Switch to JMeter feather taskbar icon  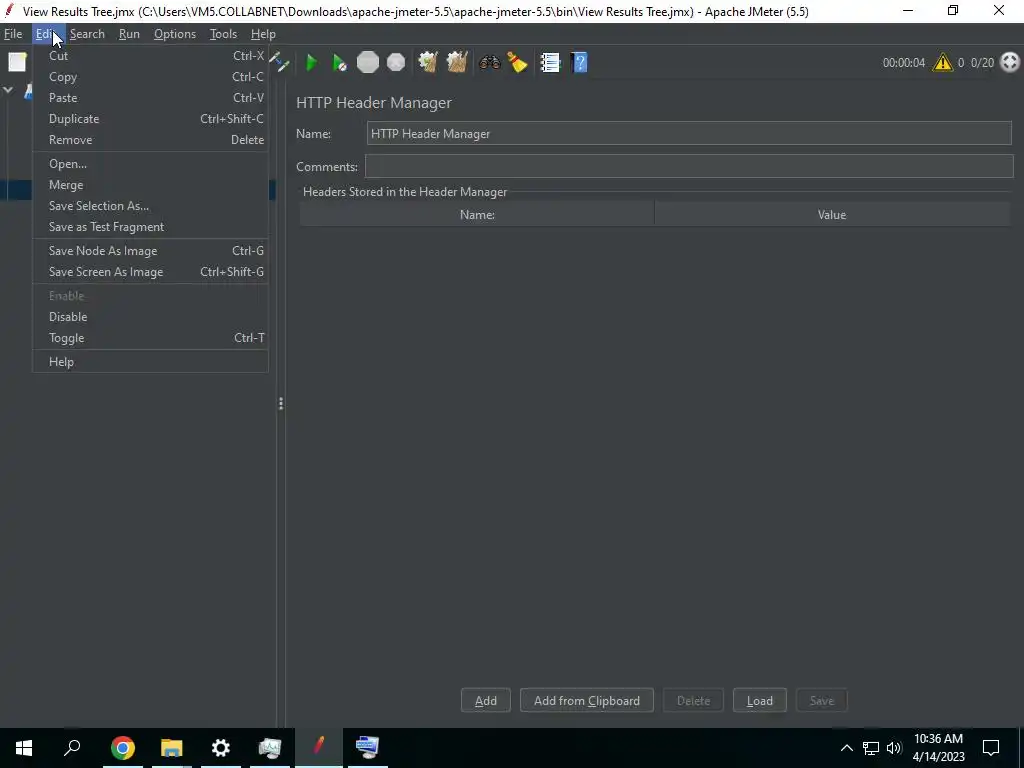[319, 748]
